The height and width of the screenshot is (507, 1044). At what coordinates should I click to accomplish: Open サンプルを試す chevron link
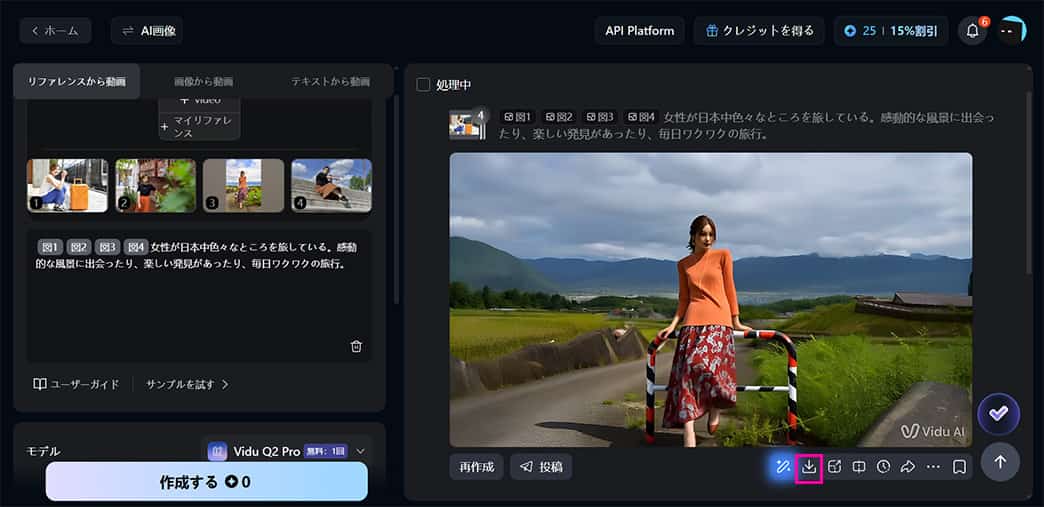[187, 384]
